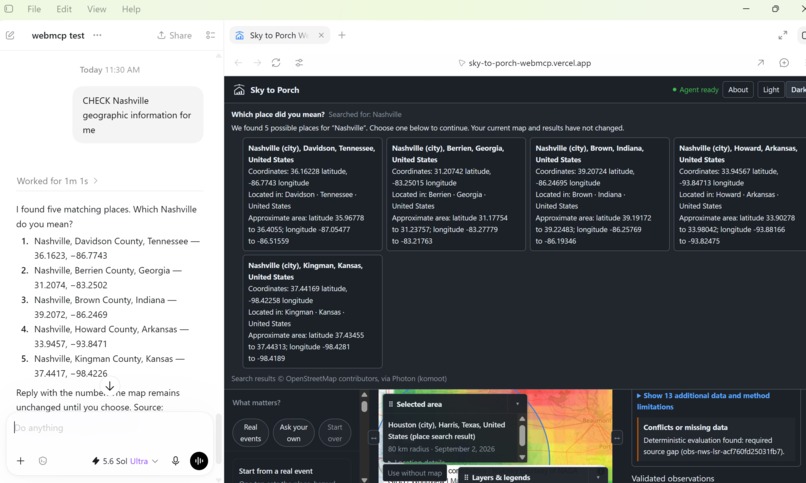Image resolution: width=806 pixels, height=483 pixels.
Task: Jump to latest message with down arrow
Action: pos(109,386)
